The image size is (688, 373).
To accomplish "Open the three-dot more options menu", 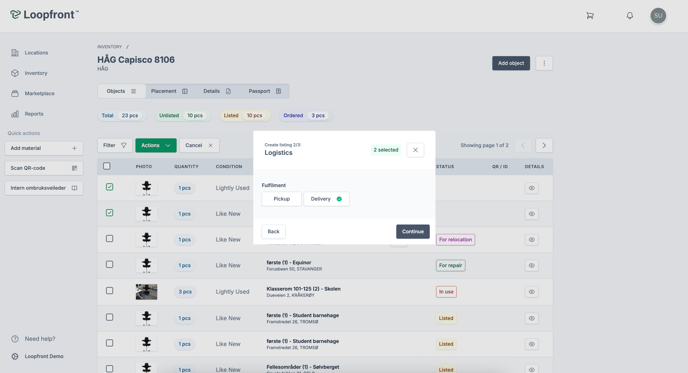I will tap(544, 63).
